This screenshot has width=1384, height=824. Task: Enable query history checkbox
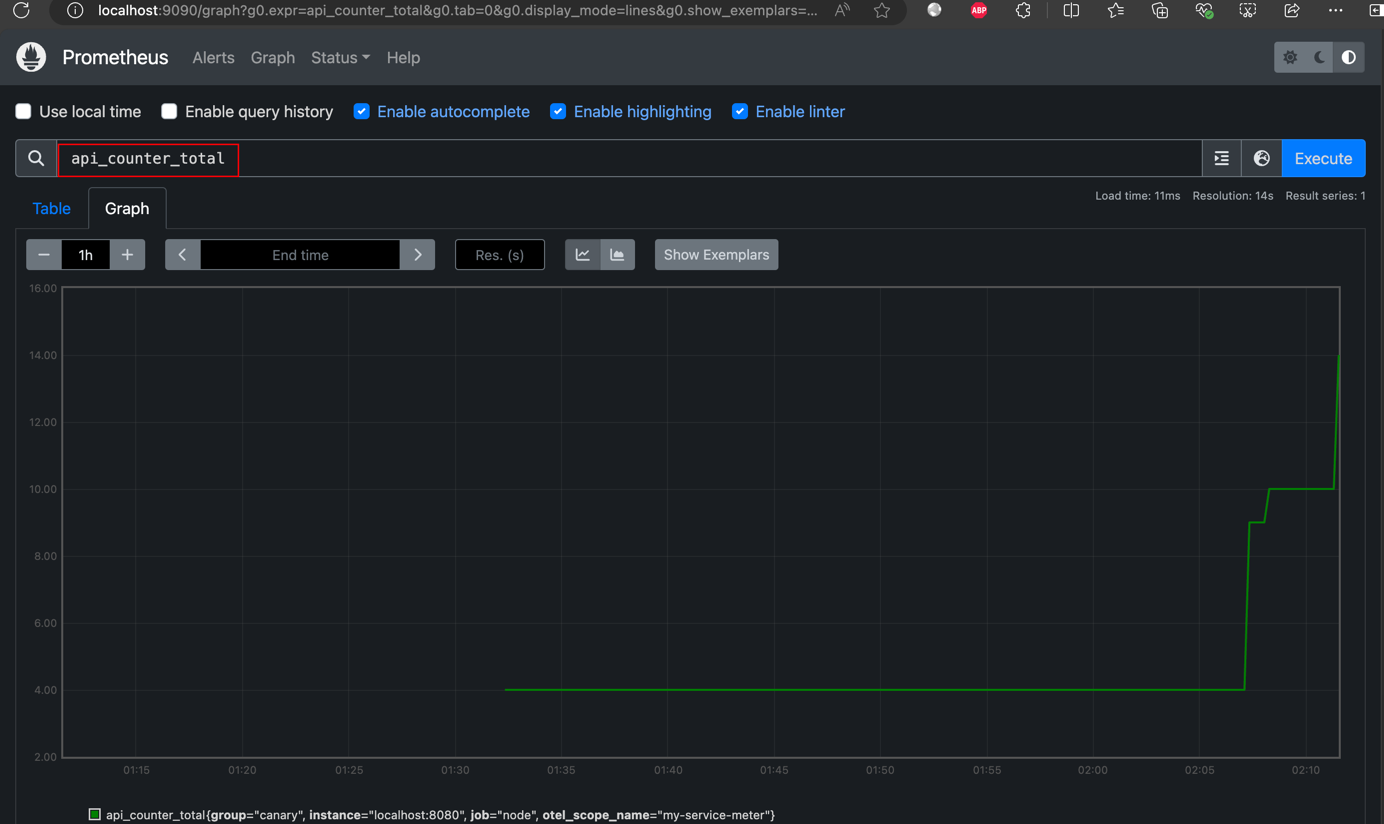click(x=169, y=111)
